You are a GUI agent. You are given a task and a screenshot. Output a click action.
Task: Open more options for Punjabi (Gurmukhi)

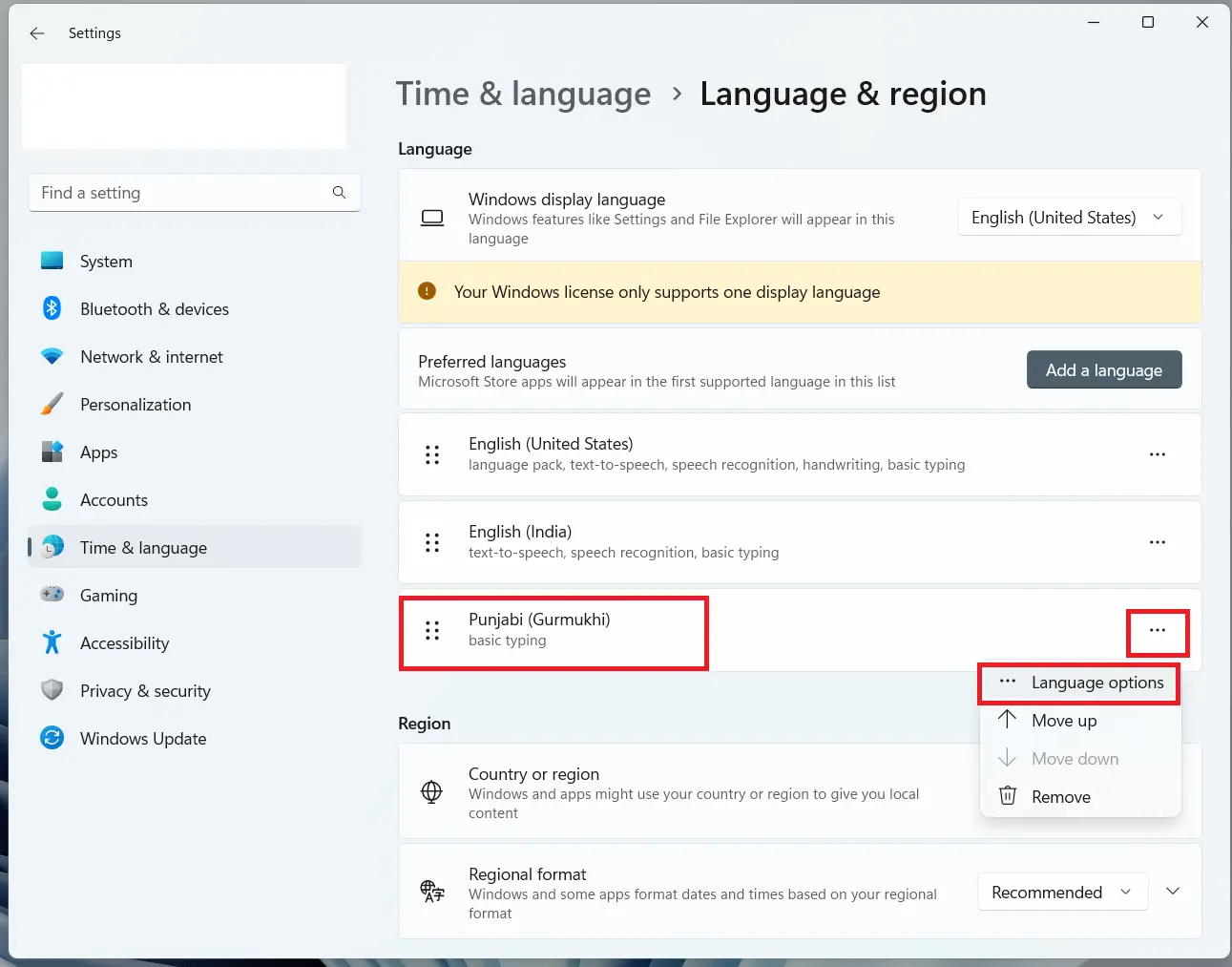coord(1158,630)
